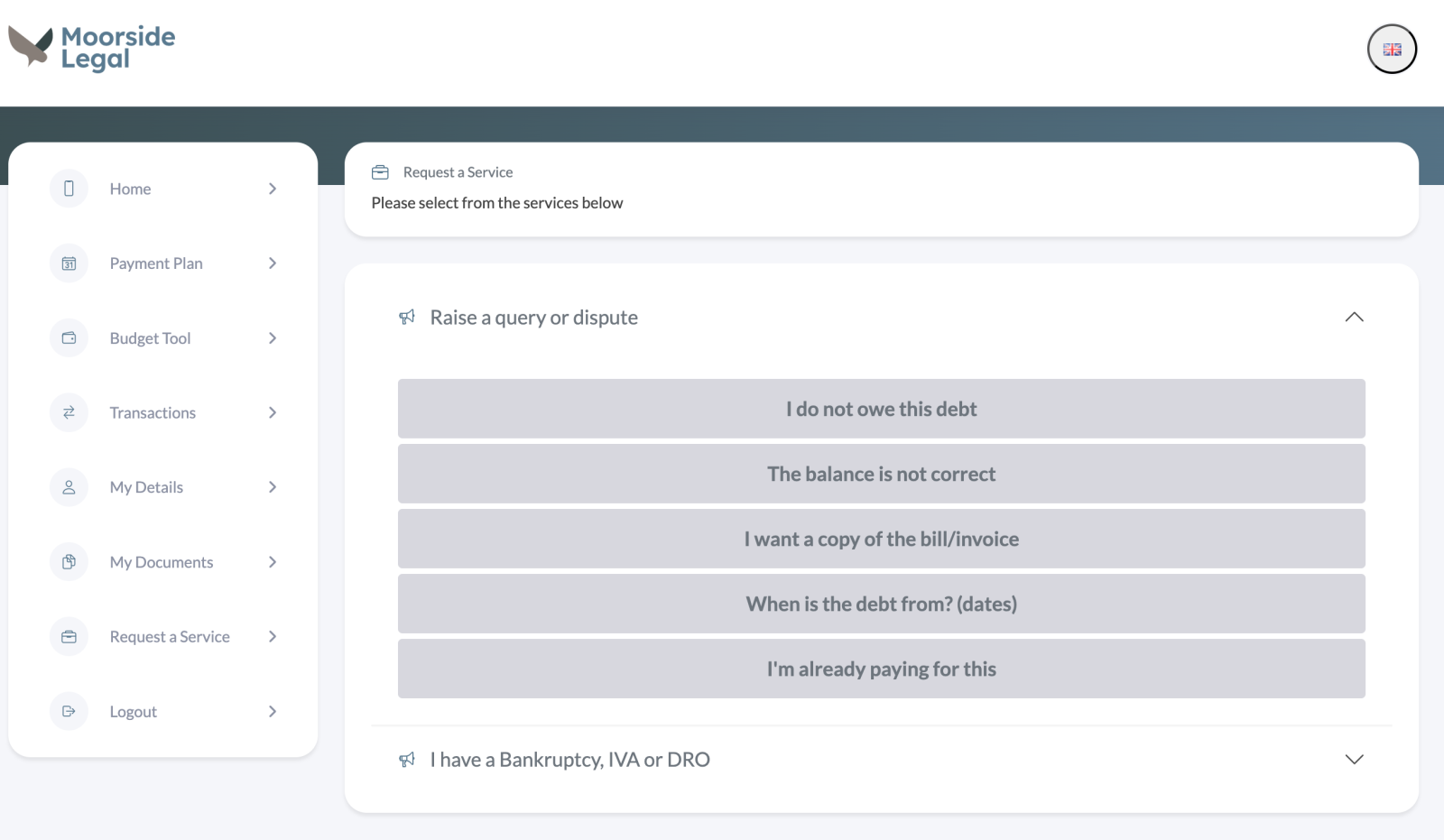Click the Request a Service briefcase icon
The width and height of the screenshot is (1444, 840).
pos(69,637)
